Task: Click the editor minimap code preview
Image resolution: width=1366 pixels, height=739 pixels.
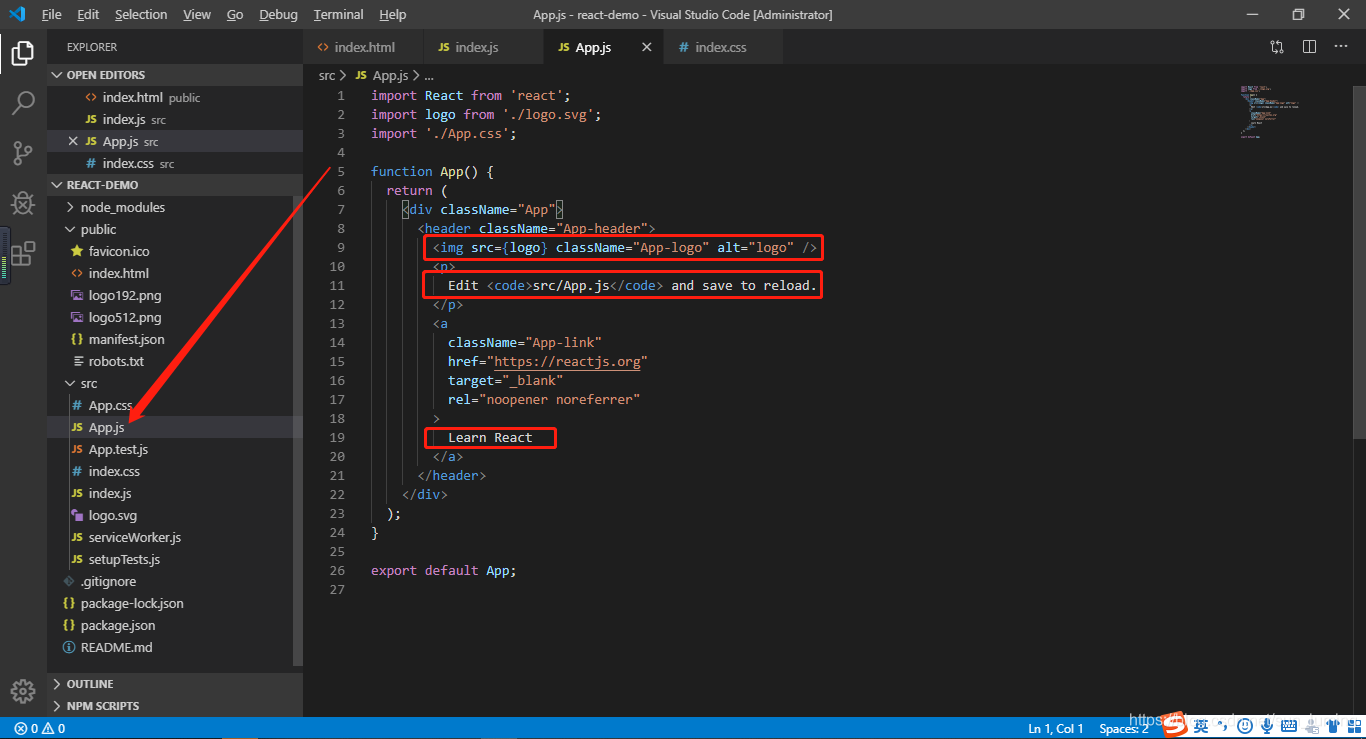Action: (x=1270, y=111)
